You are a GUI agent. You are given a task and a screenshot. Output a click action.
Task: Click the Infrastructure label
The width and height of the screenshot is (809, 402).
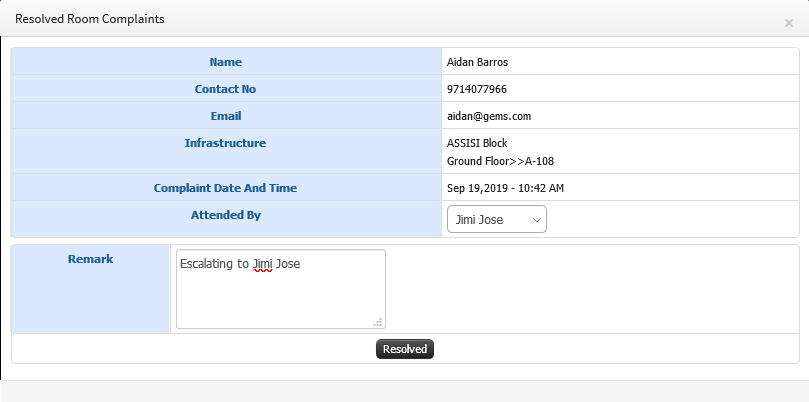[x=225, y=143]
